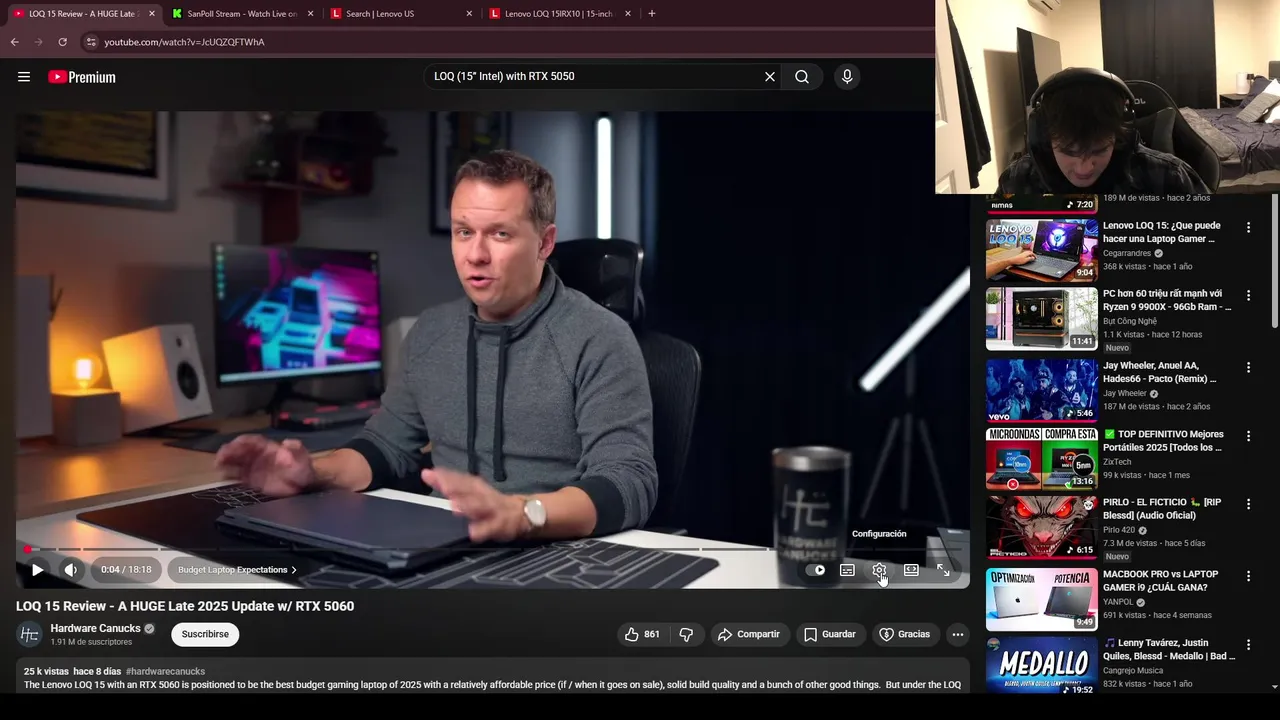Toggle subtitles in the player
Image resolution: width=1280 pixels, height=720 pixels.
pyautogui.click(x=847, y=570)
